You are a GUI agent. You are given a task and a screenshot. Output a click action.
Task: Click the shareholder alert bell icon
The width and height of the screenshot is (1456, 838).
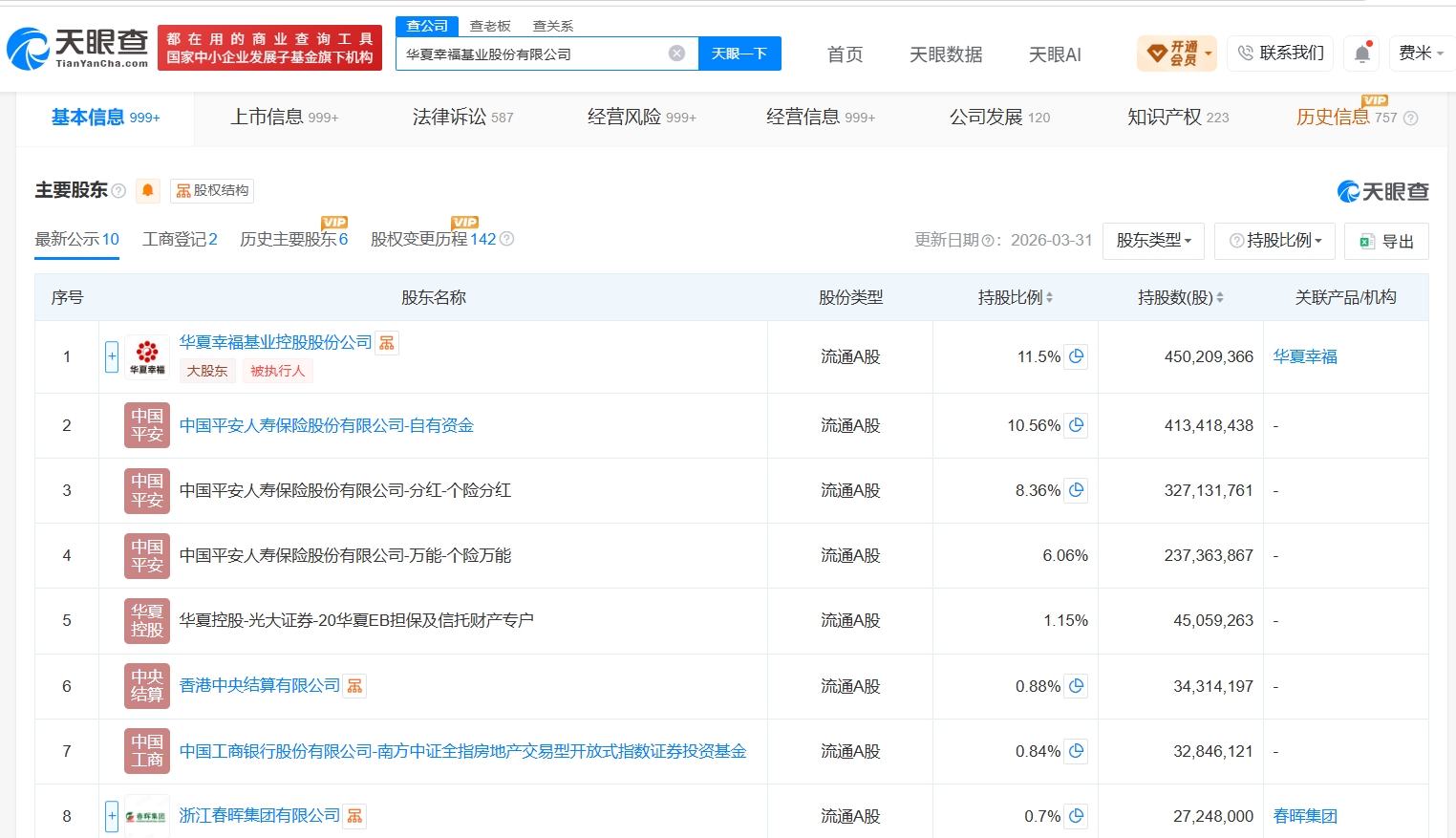pos(148,191)
